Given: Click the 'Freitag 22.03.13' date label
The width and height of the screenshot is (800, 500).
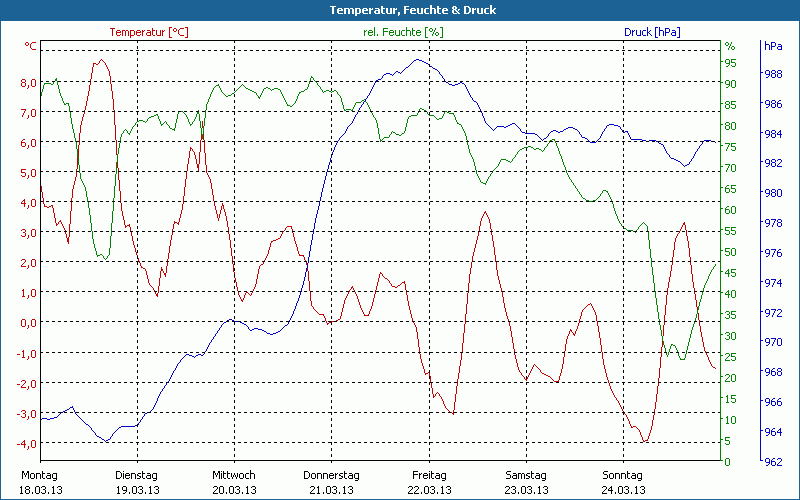Looking at the screenshot, I should [429, 483].
